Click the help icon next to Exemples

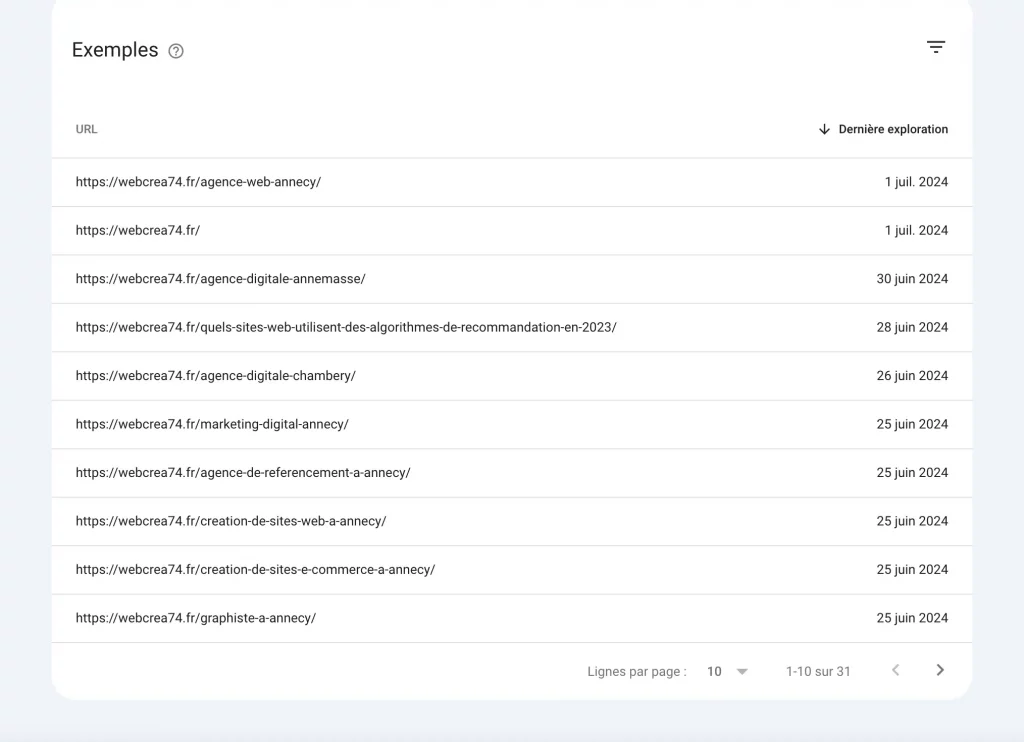[176, 51]
